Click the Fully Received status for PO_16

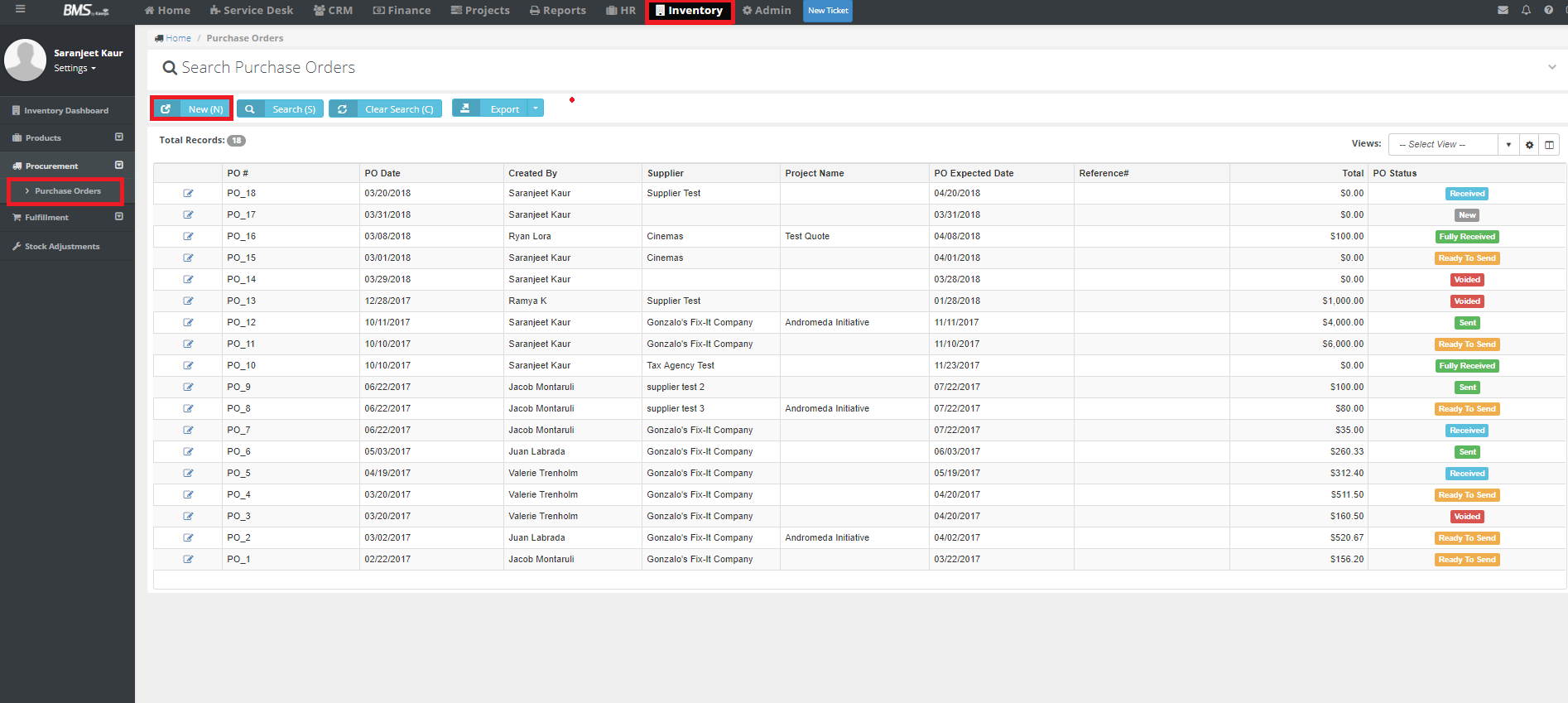point(1467,236)
